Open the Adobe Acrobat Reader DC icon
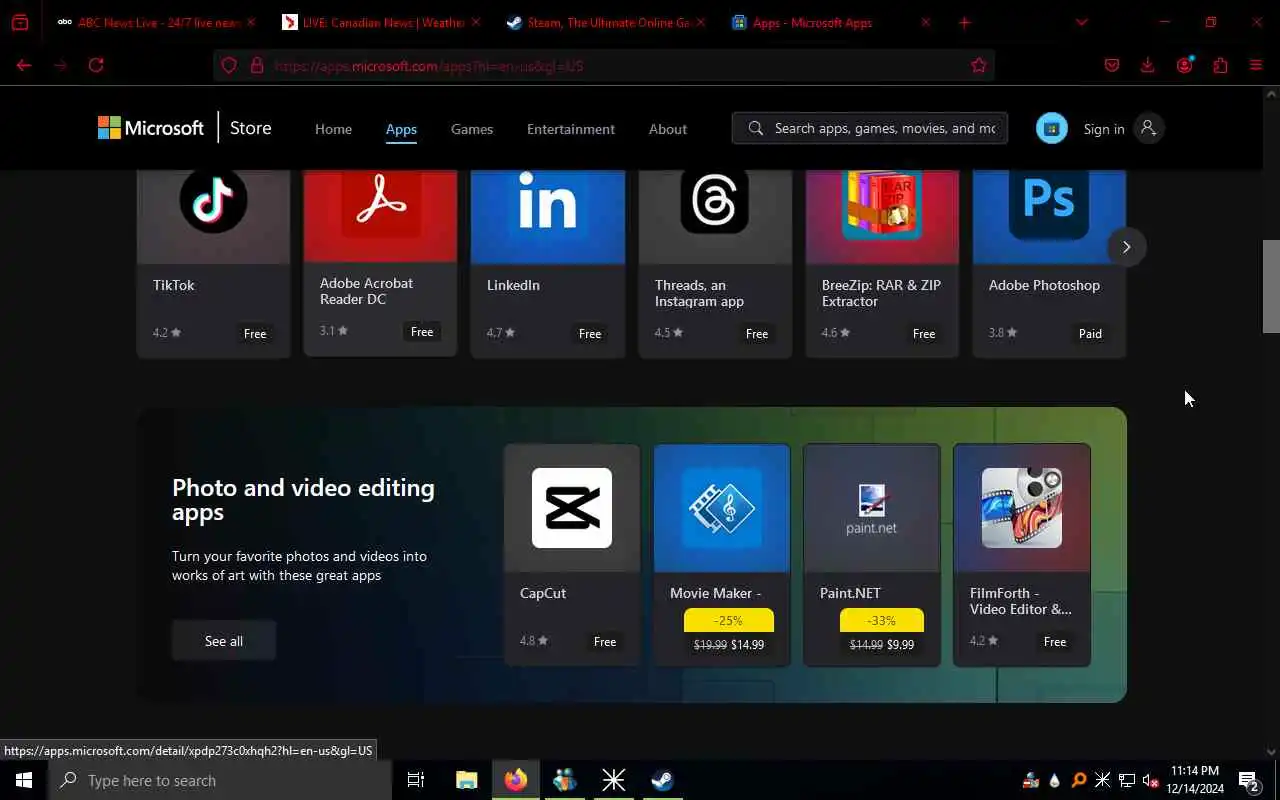 (380, 202)
